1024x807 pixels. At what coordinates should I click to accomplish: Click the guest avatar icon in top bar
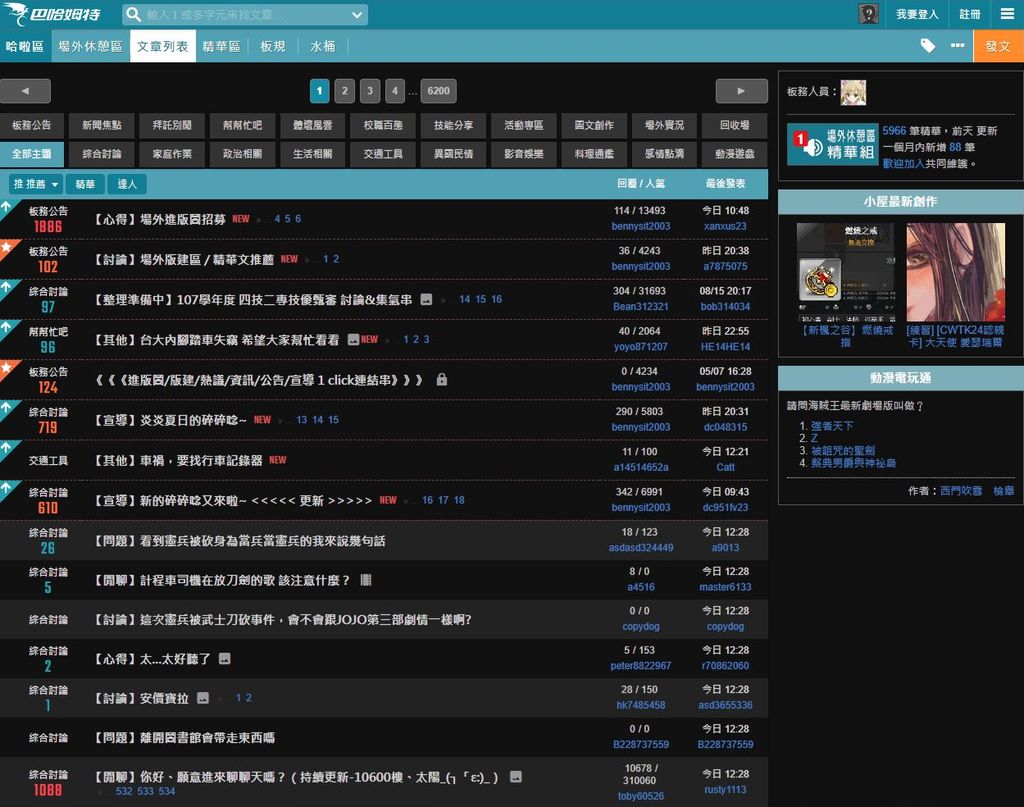tap(867, 14)
